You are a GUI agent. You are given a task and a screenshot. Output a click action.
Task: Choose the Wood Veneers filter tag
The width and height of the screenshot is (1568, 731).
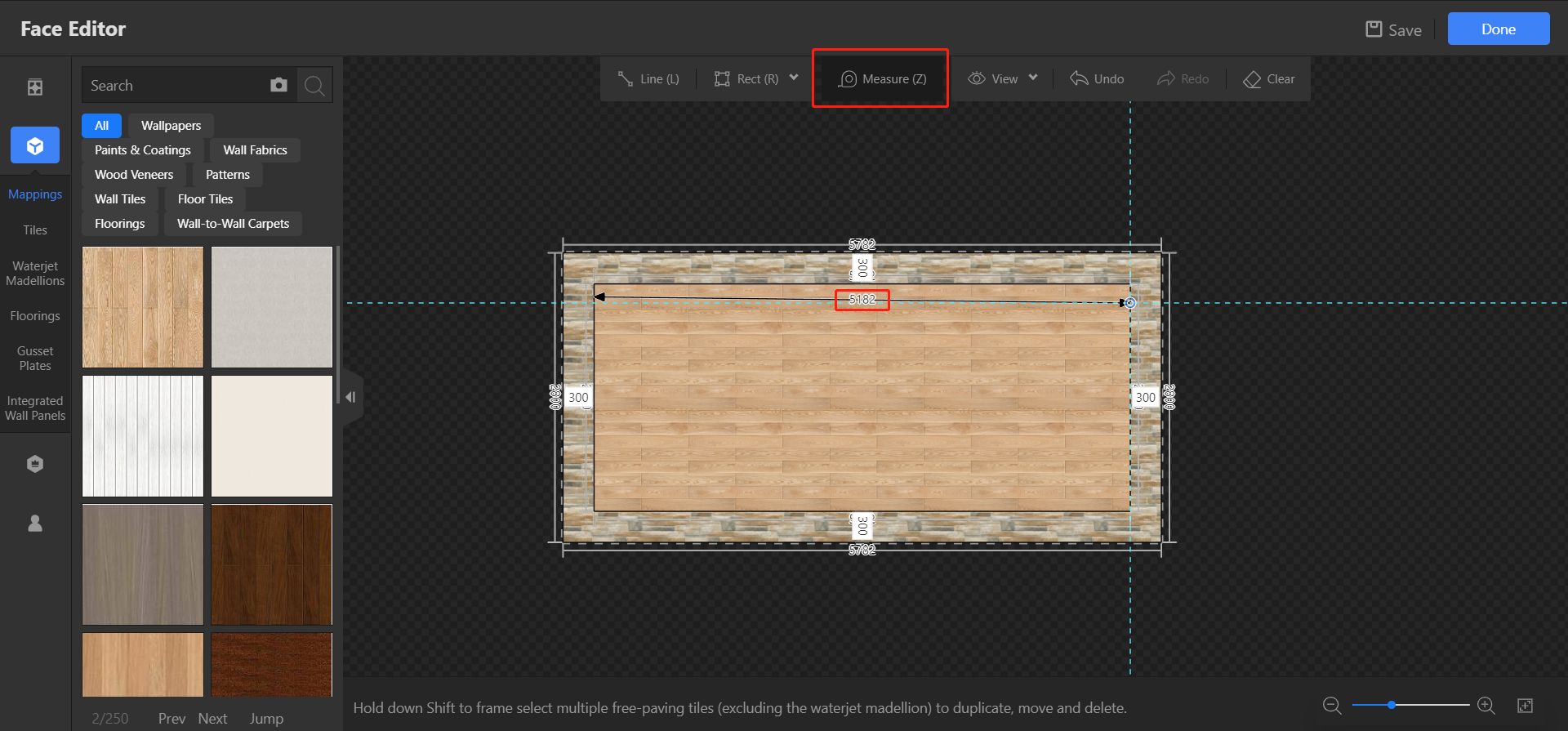[x=134, y=175]
